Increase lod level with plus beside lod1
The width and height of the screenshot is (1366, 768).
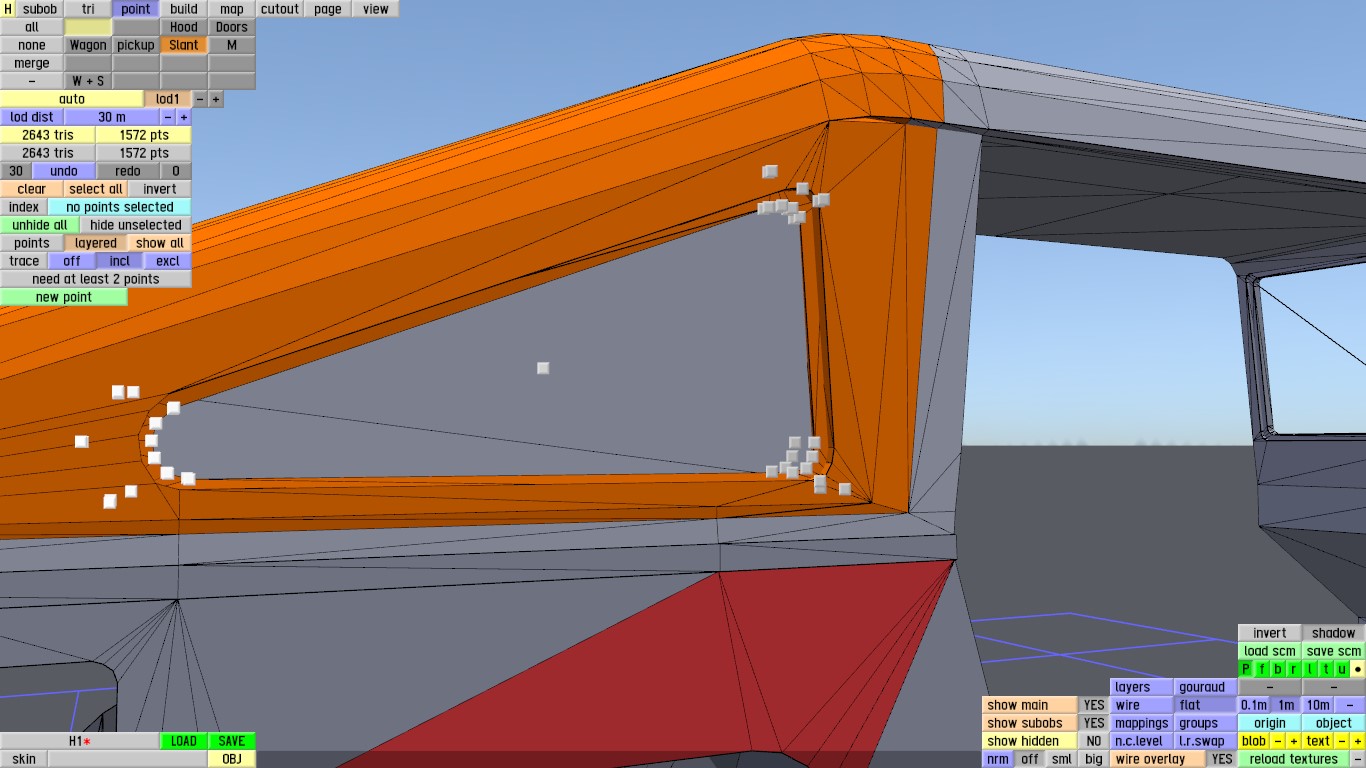(x=216, y=99)
